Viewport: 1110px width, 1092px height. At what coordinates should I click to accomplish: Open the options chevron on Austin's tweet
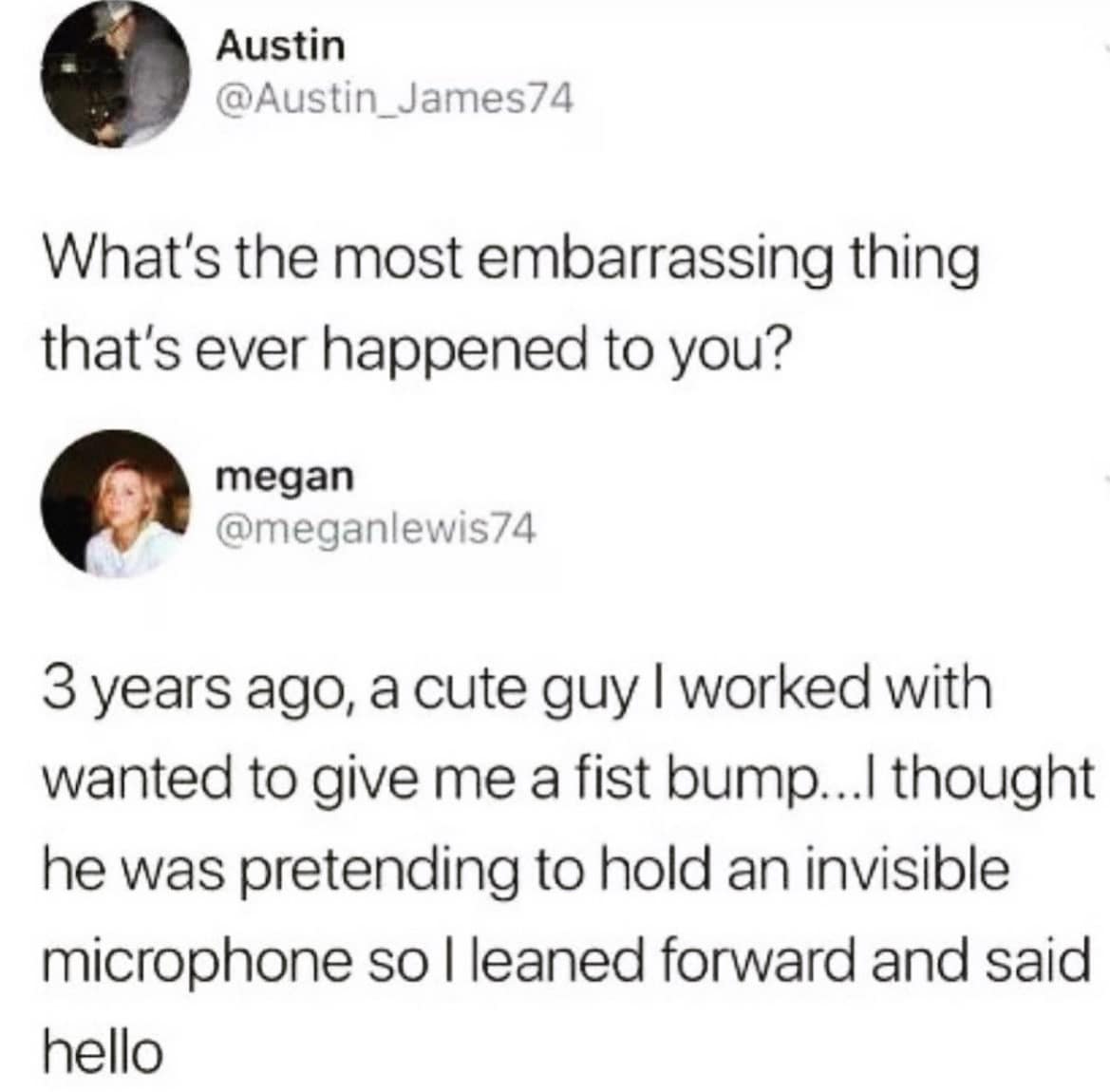pos(1106,47)
